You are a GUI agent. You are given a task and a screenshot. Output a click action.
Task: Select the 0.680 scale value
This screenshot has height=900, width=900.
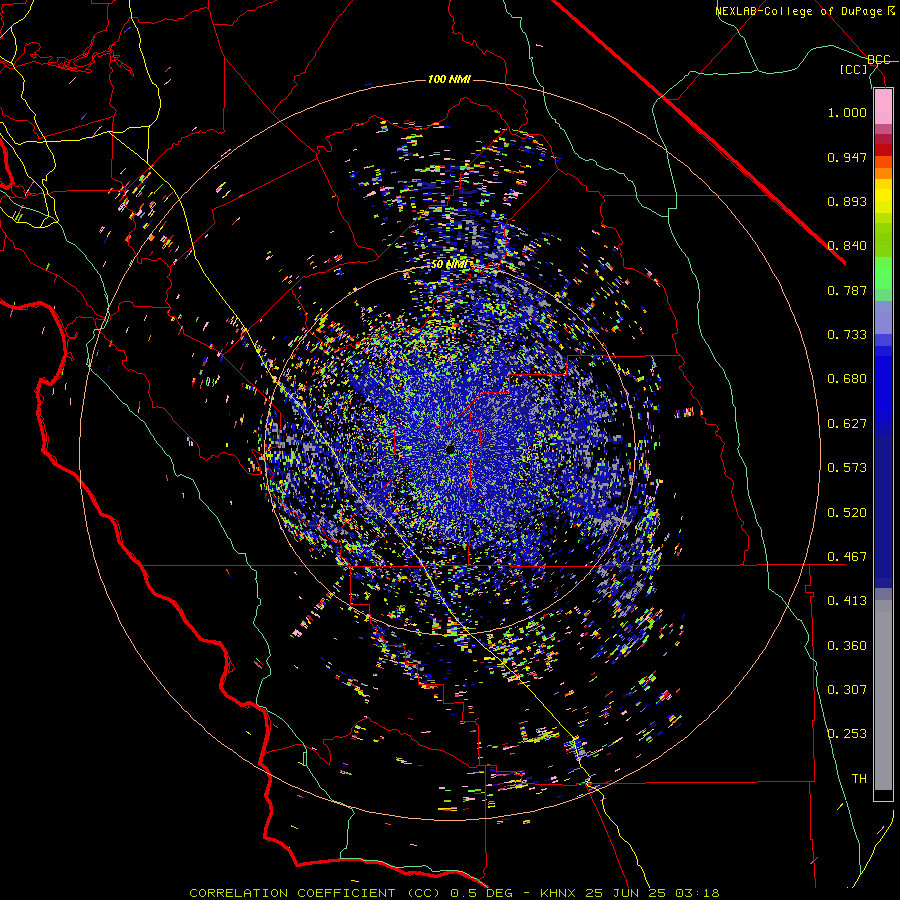pyautogui.click(x=847, y=379)
